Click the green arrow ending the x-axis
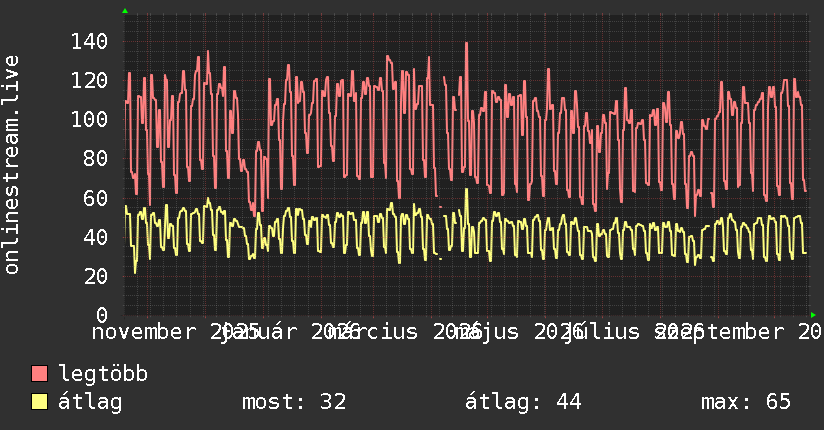This screenshot has width=824, height=430. (813, 315)
